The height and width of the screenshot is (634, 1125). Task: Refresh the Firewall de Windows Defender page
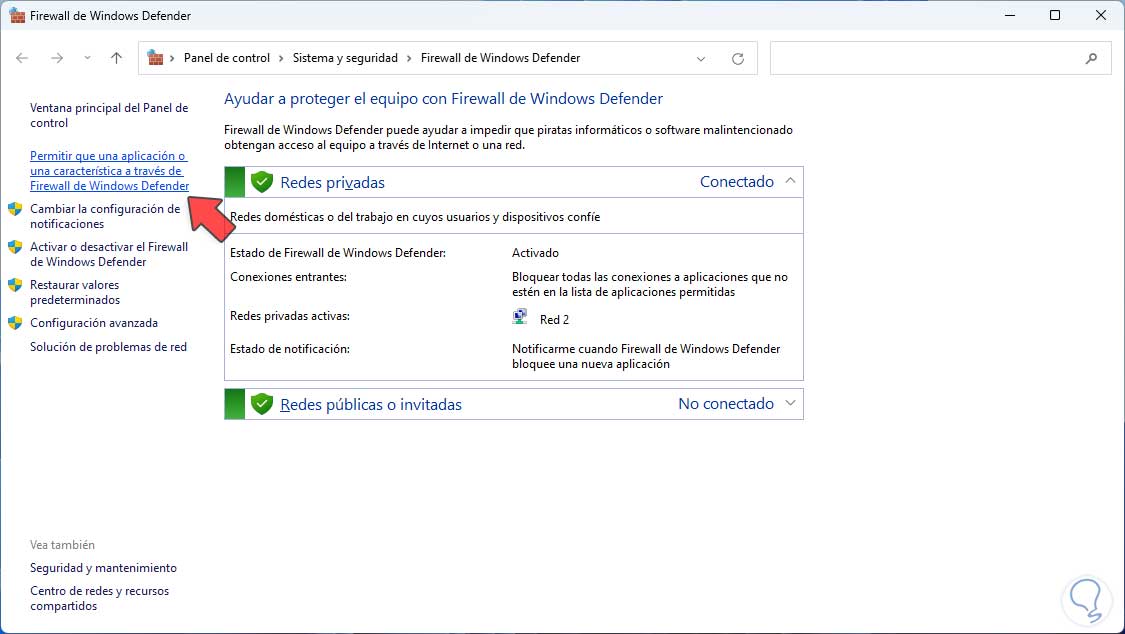(x=738, y=59)
